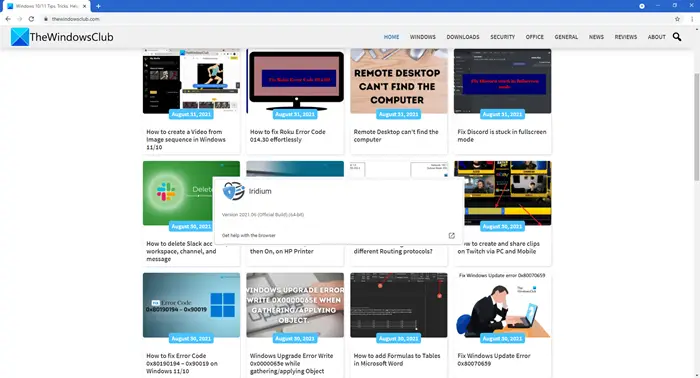Open the SECURITY menu item
This screenshot has height=378, width=700.
coord(503,37)
